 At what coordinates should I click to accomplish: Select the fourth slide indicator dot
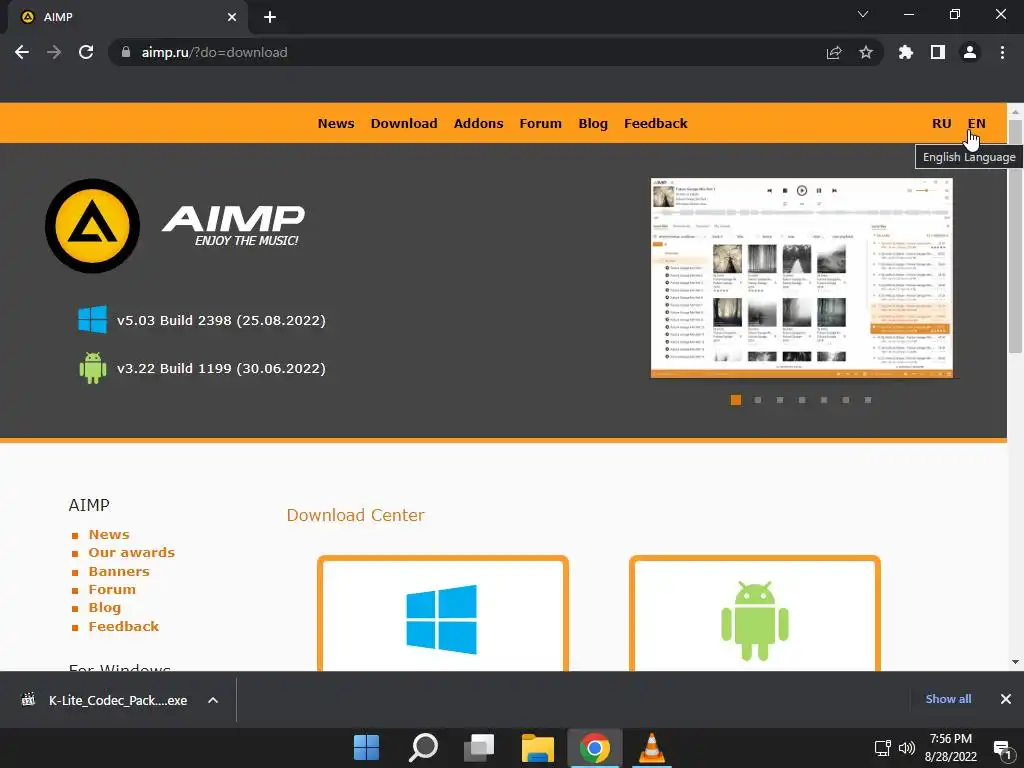point(802,400)
